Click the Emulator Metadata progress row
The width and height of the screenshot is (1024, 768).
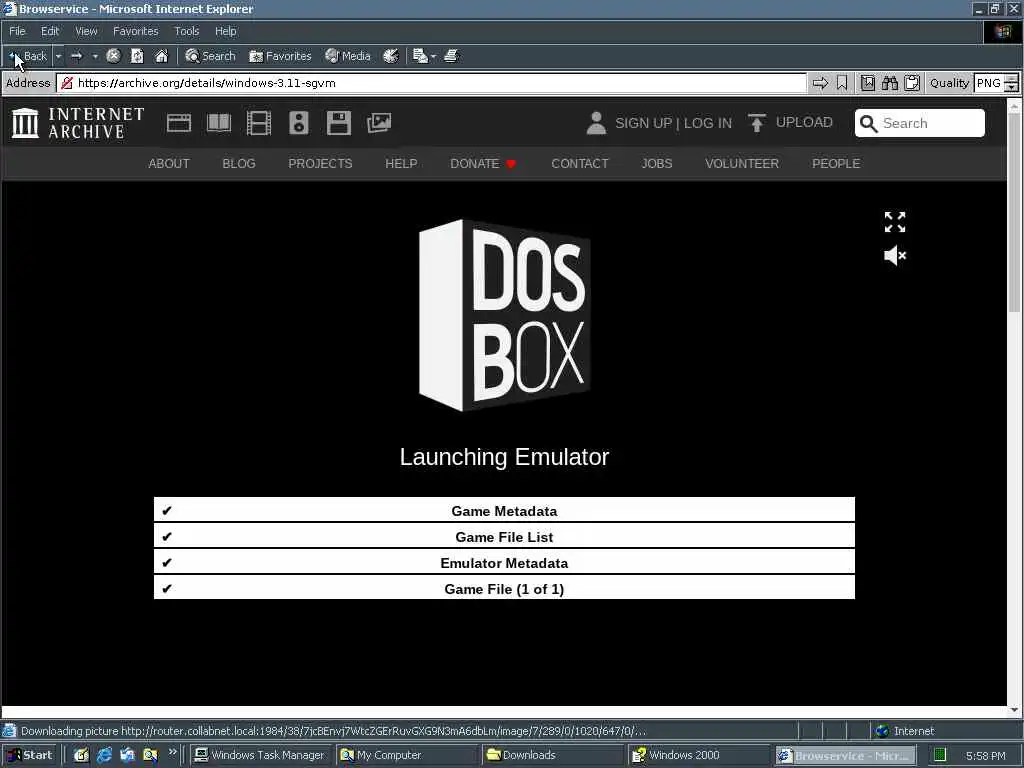point(504,562)
